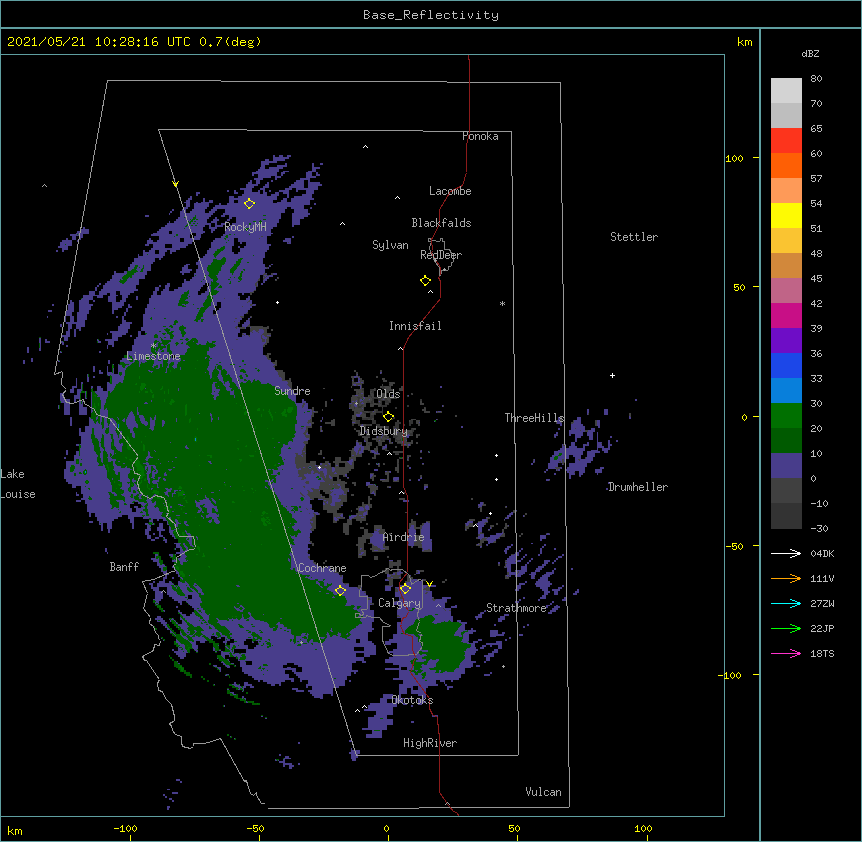
Task: Click the Calgary city label
Action: tap(400, 603)
